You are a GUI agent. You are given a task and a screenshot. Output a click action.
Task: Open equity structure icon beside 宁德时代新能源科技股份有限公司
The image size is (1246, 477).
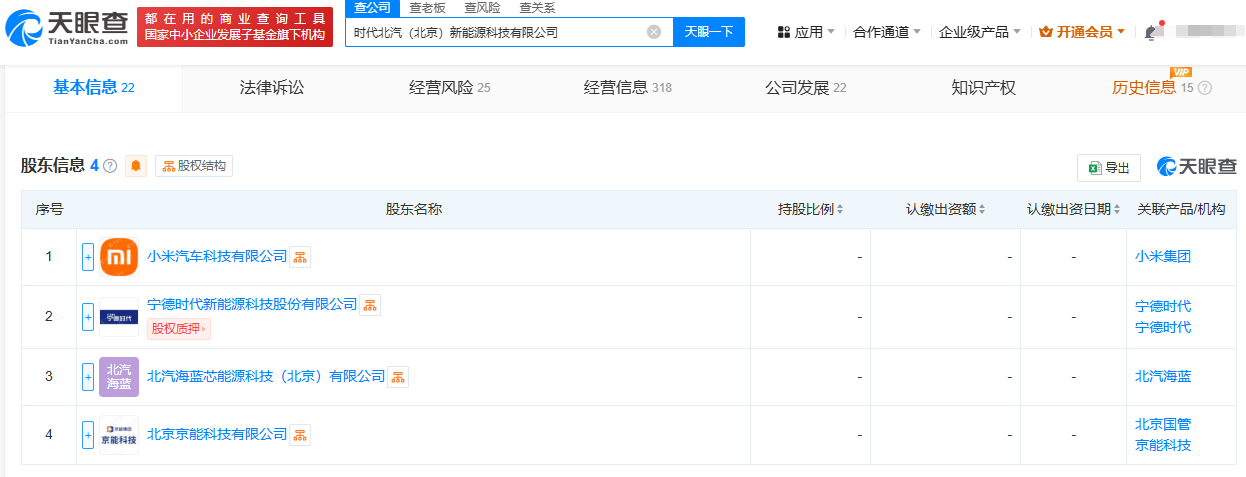[370, 305]
